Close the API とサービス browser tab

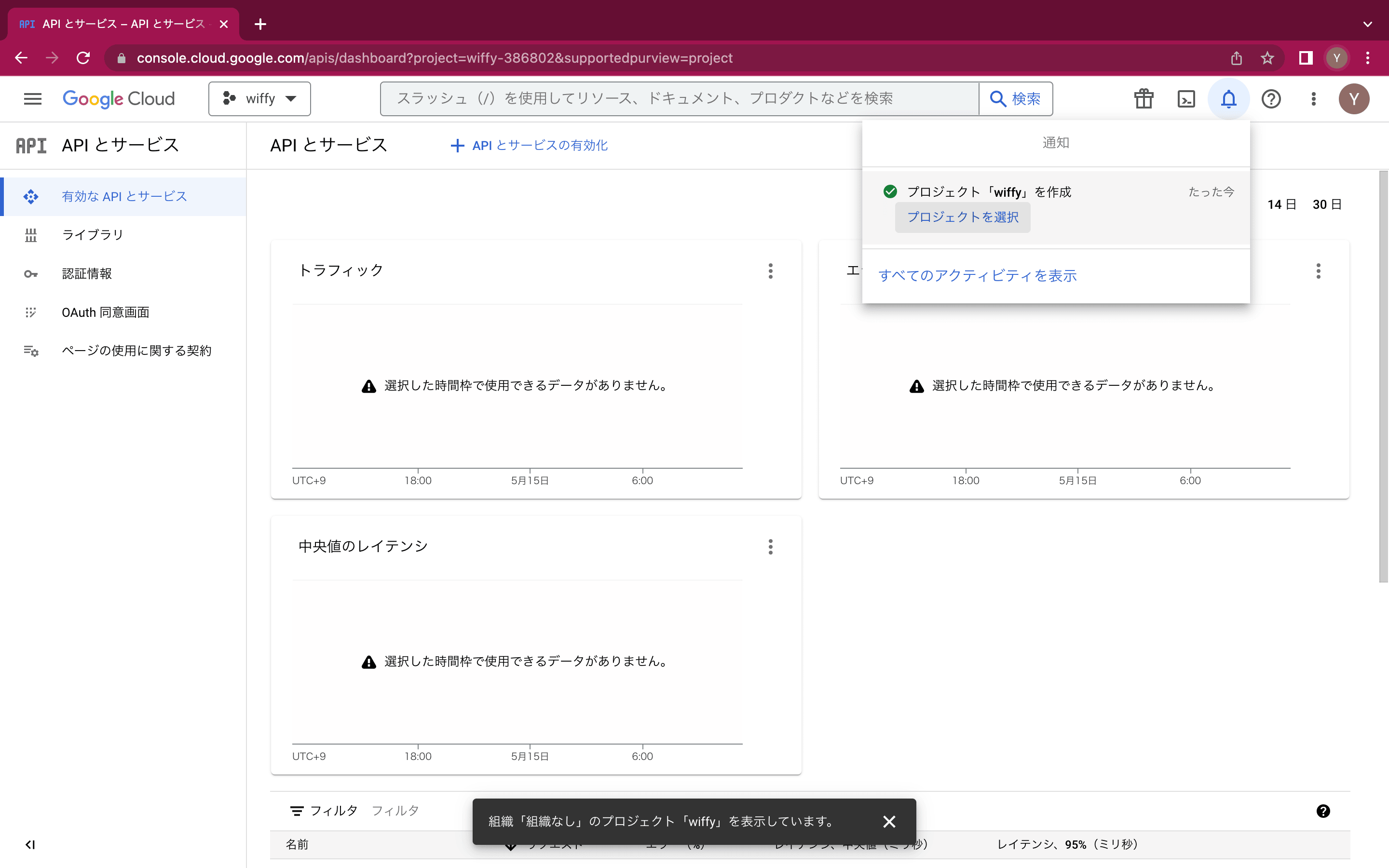(x=224, y=24)
